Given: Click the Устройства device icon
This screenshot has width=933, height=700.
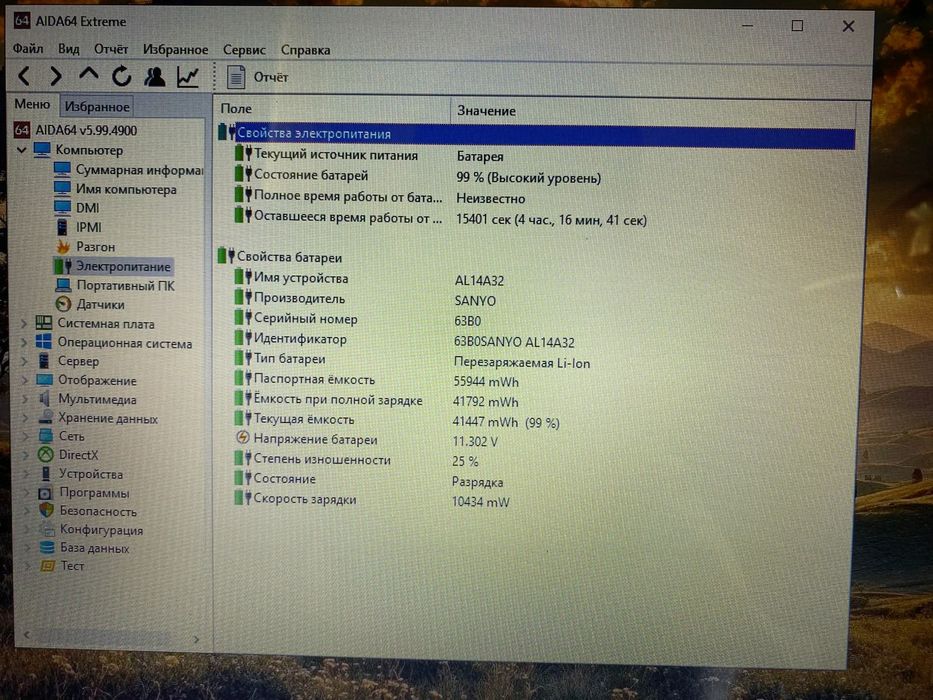Looking at the screenshot, I should [x=46, y=474].
